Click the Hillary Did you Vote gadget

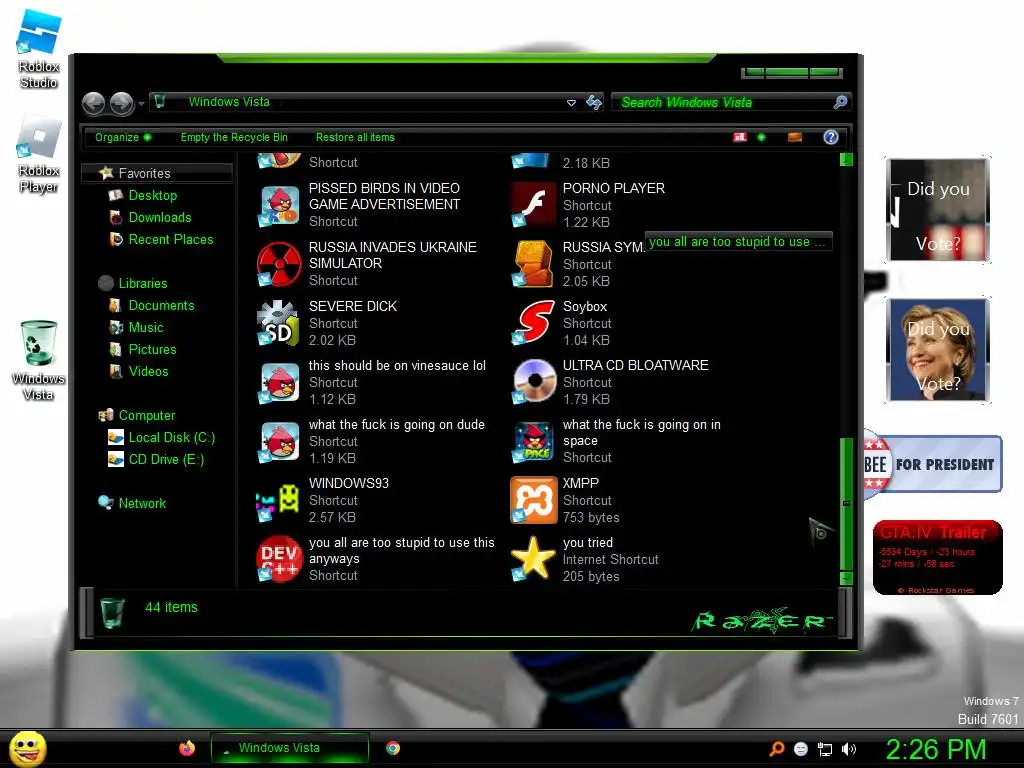point(938,350)
